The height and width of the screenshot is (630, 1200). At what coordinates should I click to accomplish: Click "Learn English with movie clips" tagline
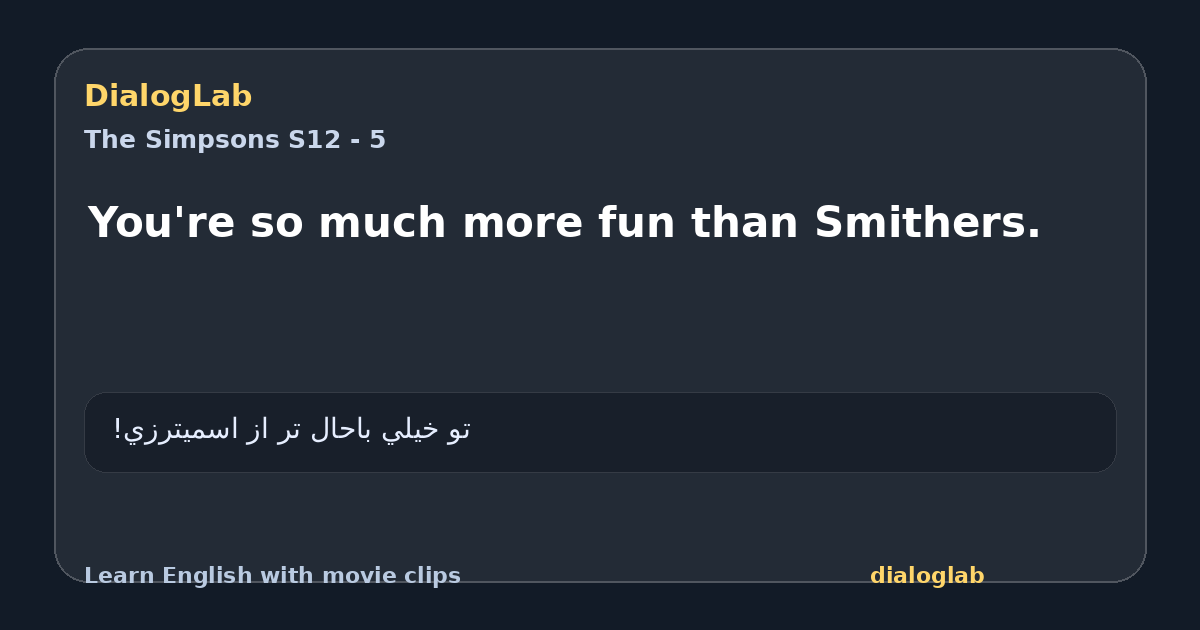pos(272,576)
